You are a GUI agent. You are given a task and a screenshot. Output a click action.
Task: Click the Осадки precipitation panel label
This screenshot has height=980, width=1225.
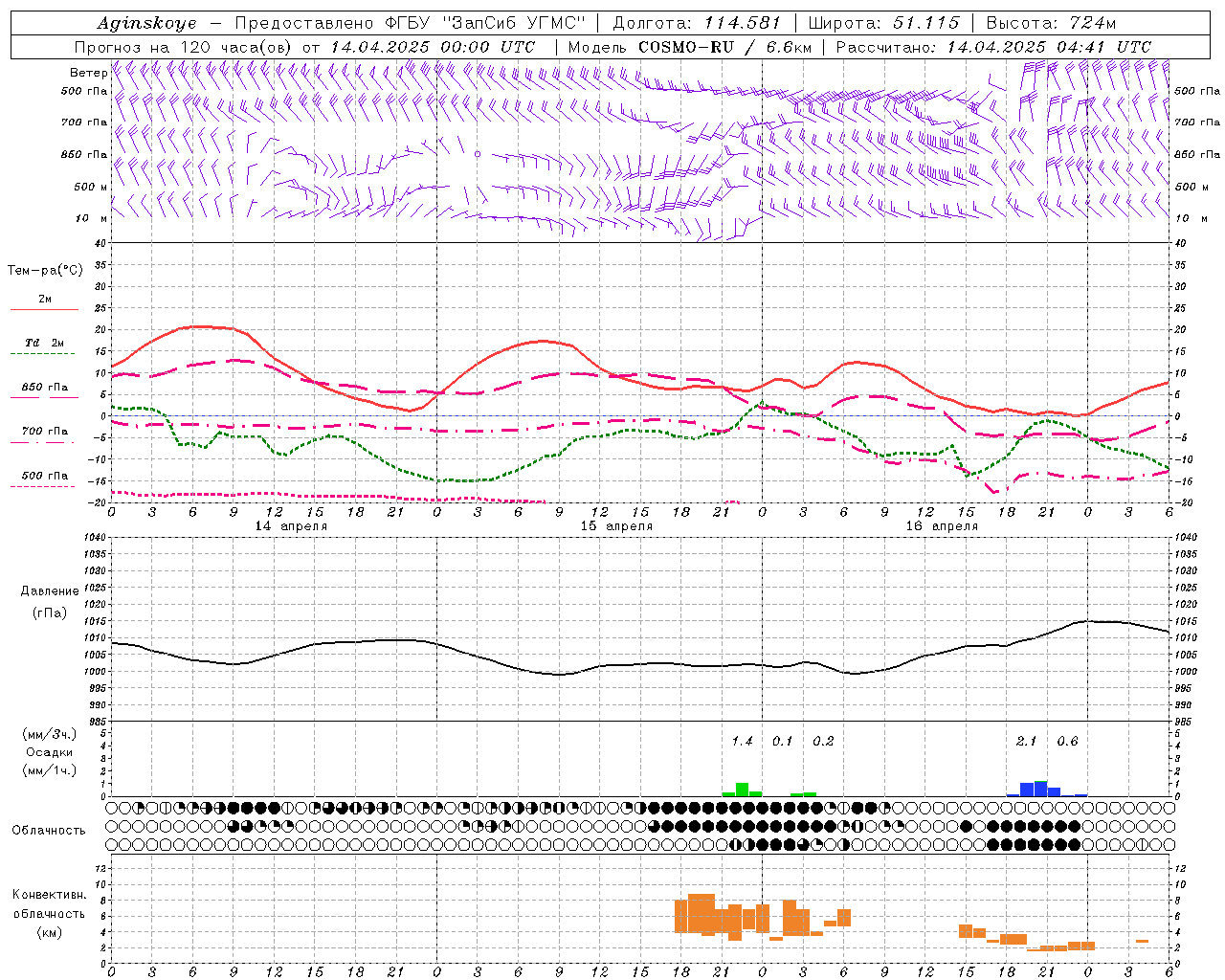49,752
